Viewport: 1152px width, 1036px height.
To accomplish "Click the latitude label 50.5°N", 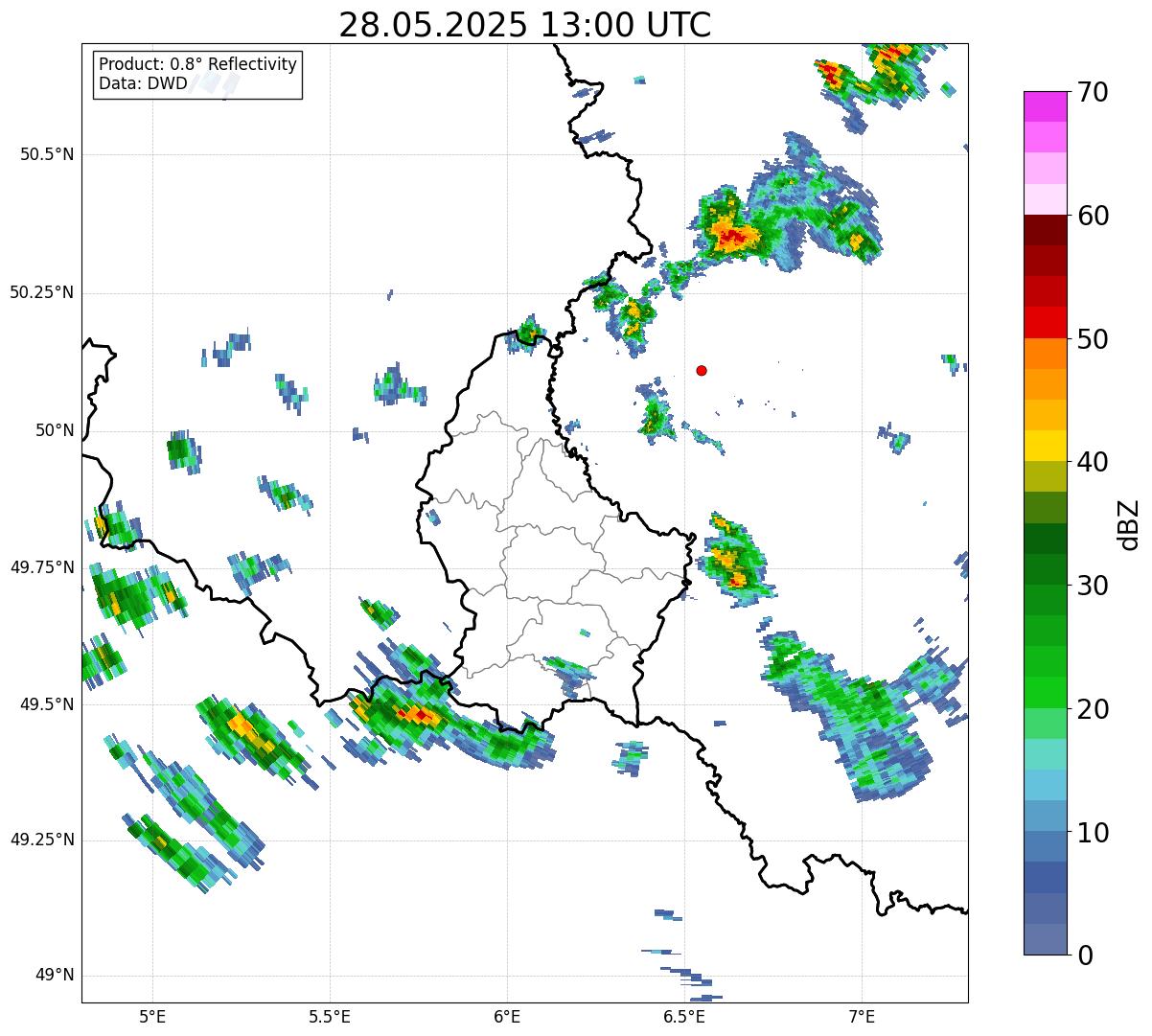I will coord(47,154).
